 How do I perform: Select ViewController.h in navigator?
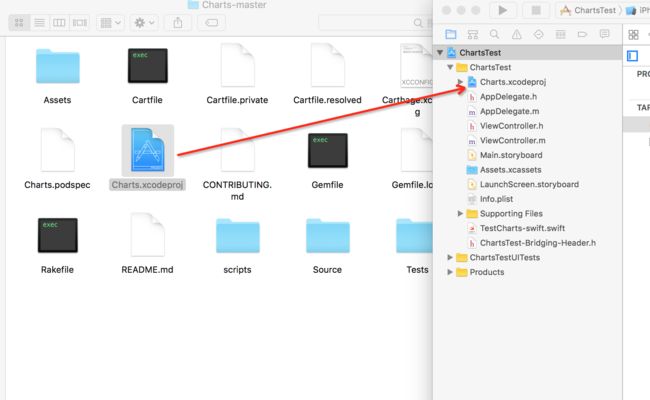pyautogui.click(x=511, y=126)
